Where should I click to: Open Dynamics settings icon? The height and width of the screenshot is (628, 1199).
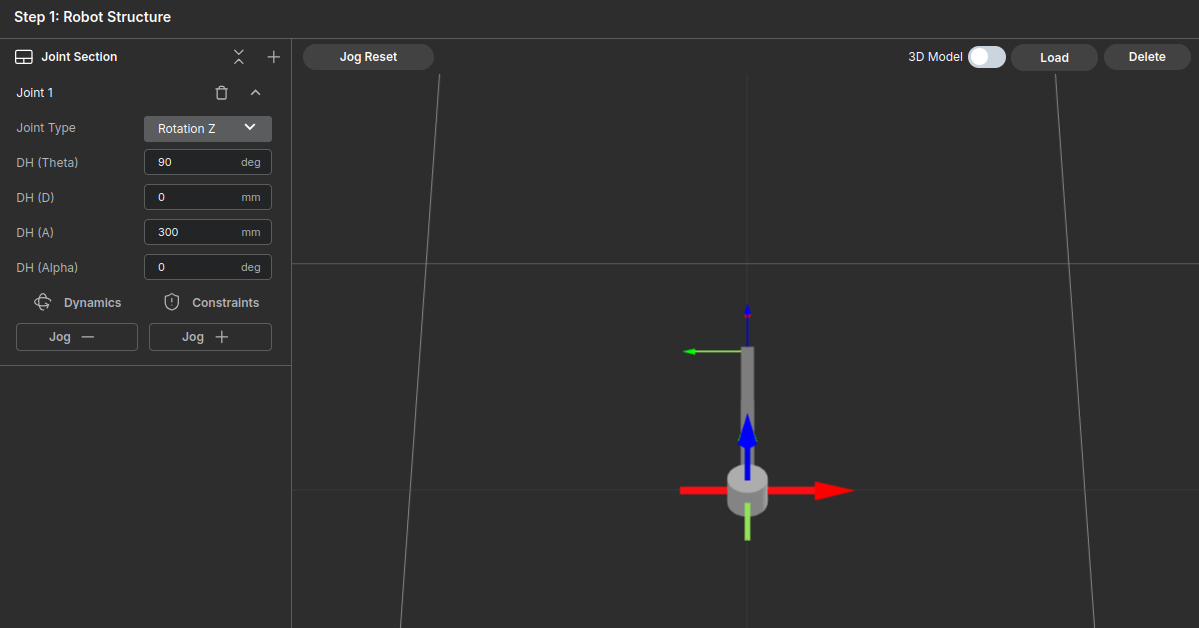(x=43, y=302)
